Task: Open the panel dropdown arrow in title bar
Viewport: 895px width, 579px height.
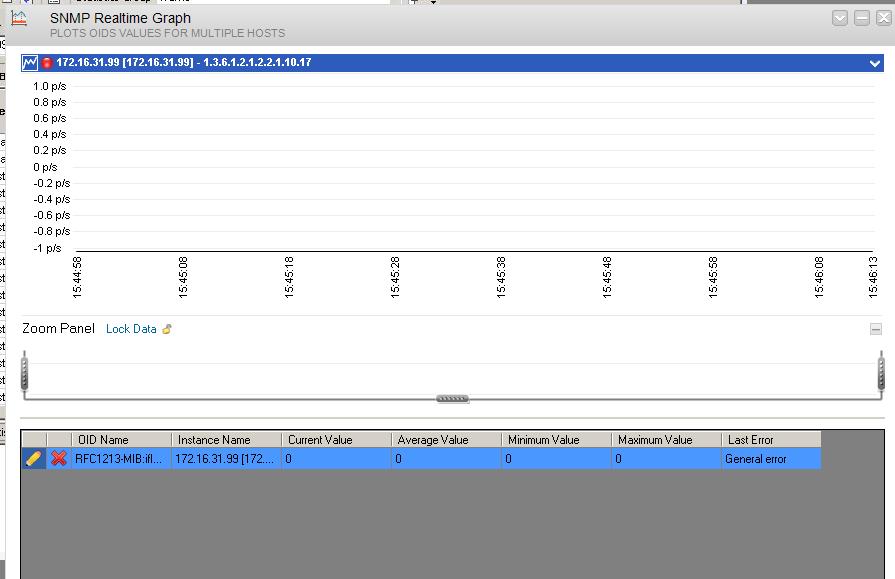Action: (840, 18)
